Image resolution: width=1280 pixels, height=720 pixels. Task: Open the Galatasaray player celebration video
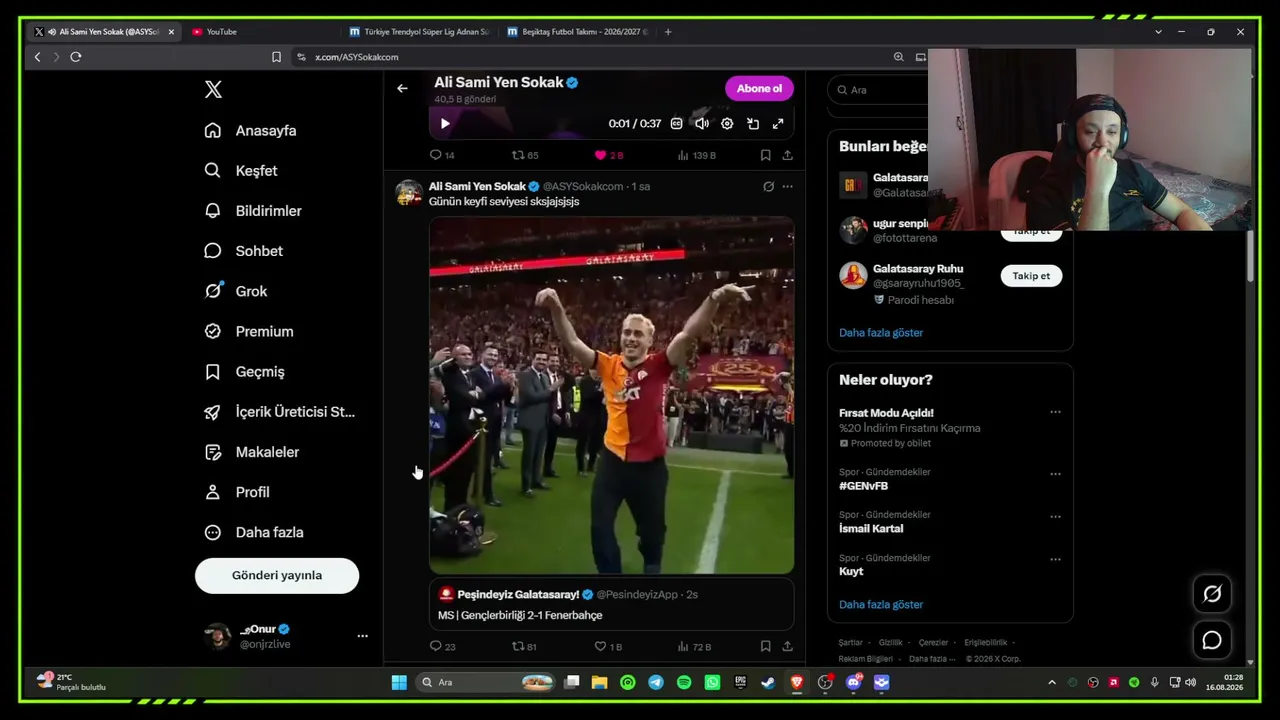612,395
